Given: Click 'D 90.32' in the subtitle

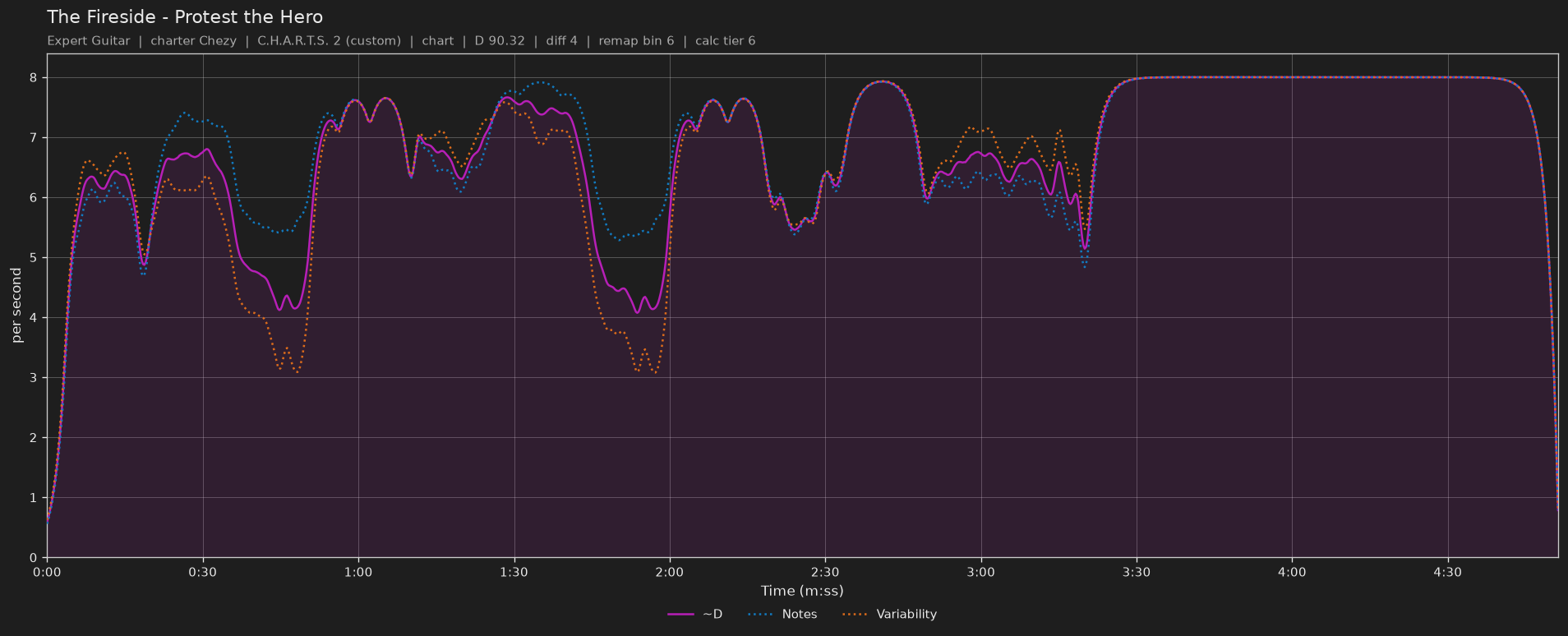Looking at the screenshot, I should click(500, 41).
